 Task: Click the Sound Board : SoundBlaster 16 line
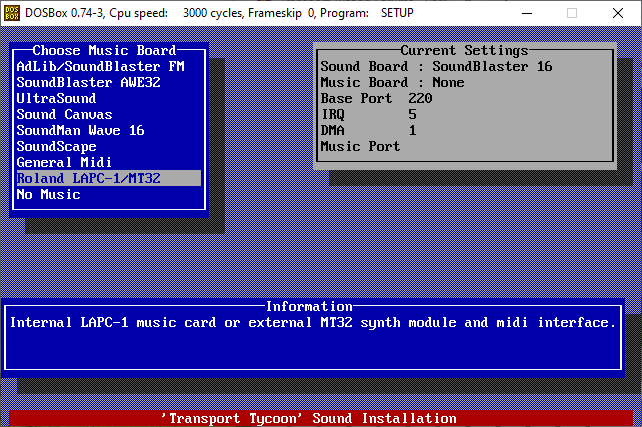(x=436, y=66)
